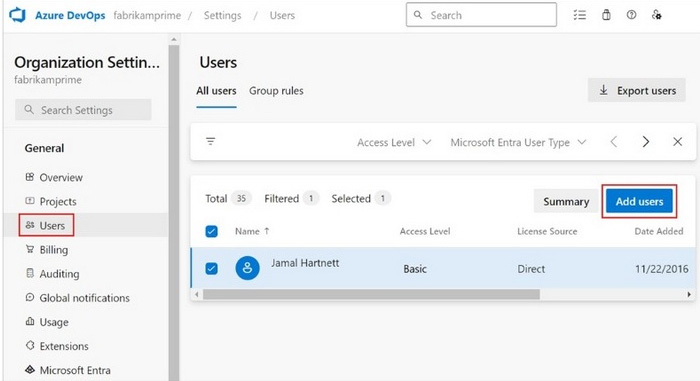Toggle the select-all users checkbox
Screen dimensions: 700x381
(212, 231)
